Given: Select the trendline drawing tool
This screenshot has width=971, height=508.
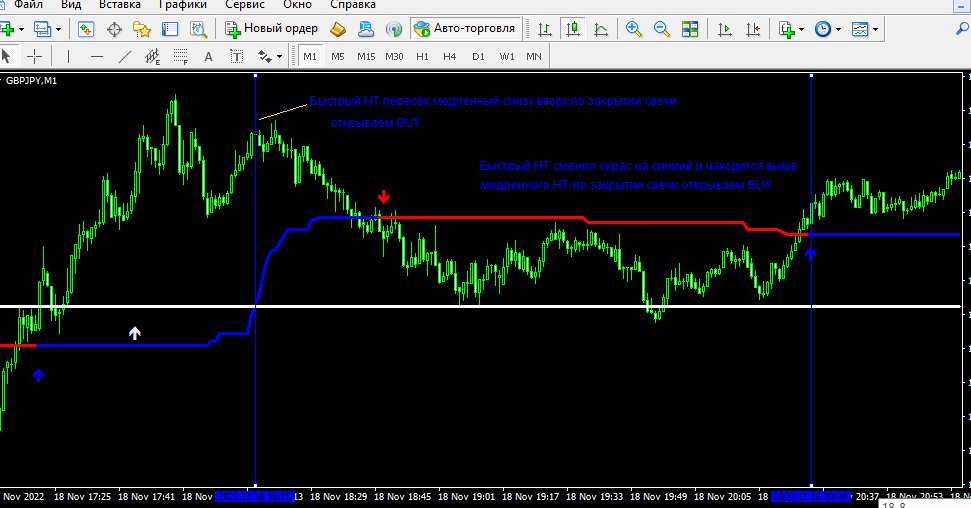Looking at the screenshot, I should [x=124, y=56].
